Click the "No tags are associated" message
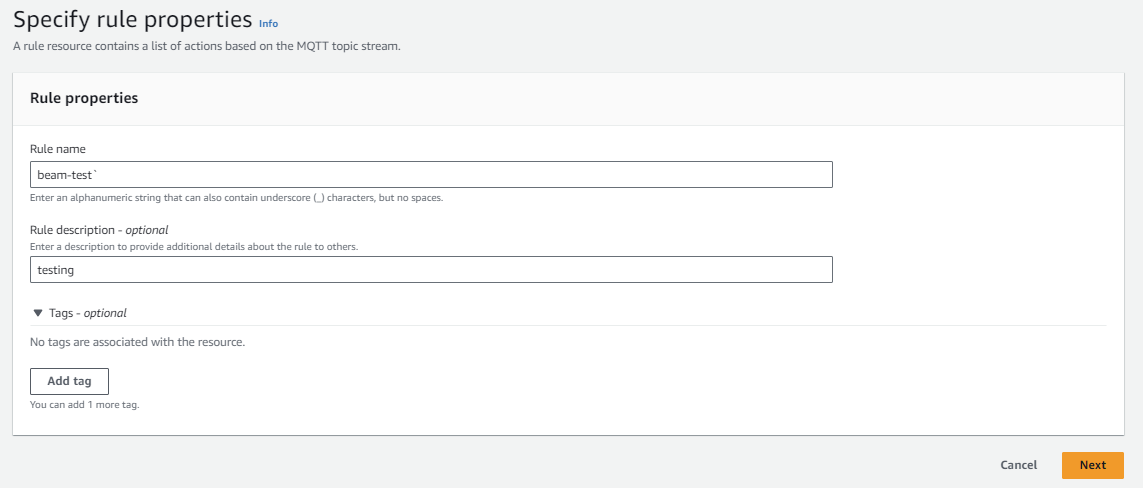1143x488 pixels. click(x=137, y=342)
